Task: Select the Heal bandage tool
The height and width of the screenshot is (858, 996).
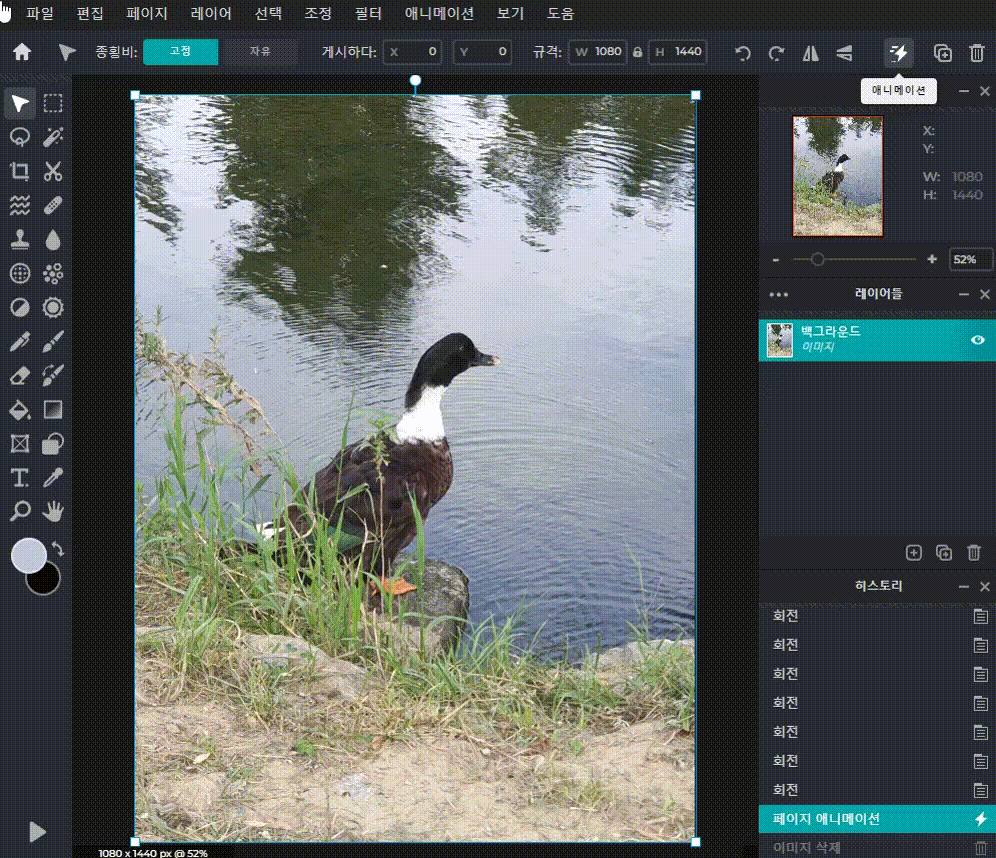Action: coord(53,205)
